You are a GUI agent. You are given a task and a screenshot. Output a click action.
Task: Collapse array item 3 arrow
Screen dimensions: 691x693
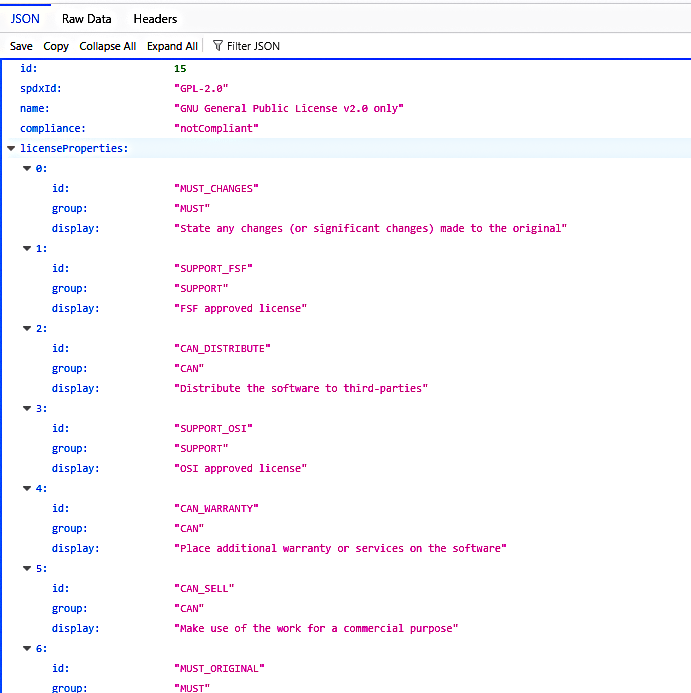pos(27,408)
